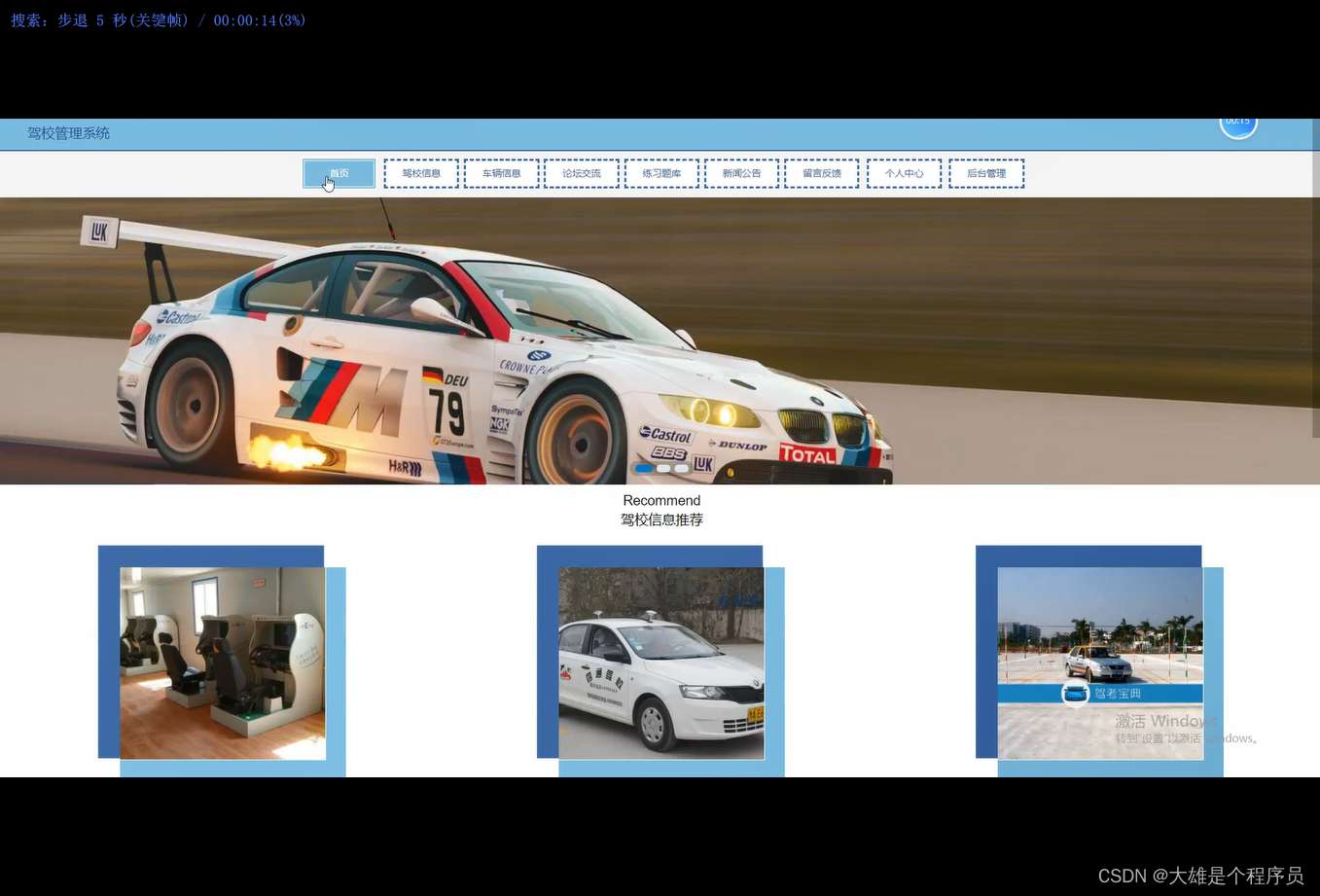
Task: Click 新闻公告 navigation item
Action: [x=741, y=173]
